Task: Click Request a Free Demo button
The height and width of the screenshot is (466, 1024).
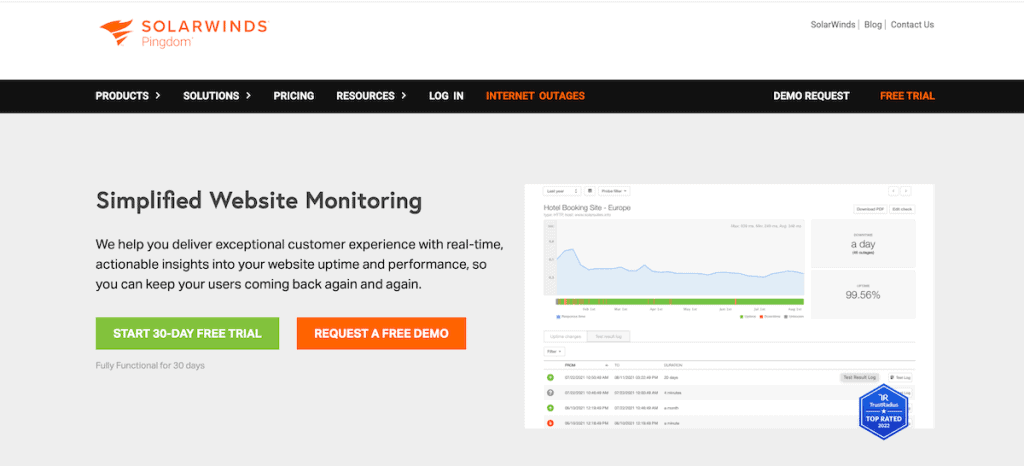Action: click(x=381, y=334)
